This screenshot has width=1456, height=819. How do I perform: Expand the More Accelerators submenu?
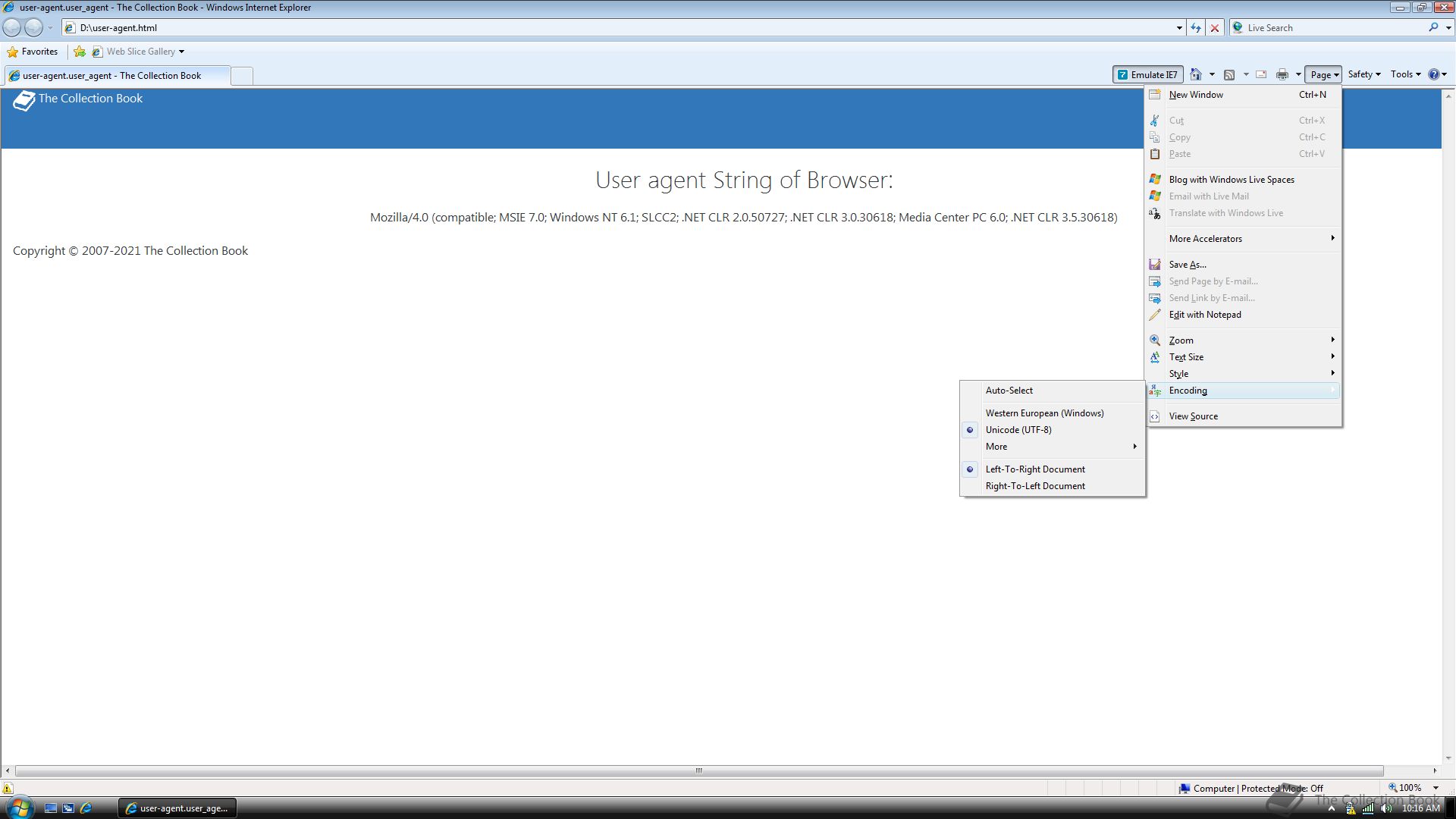[x=1243, y=239]
